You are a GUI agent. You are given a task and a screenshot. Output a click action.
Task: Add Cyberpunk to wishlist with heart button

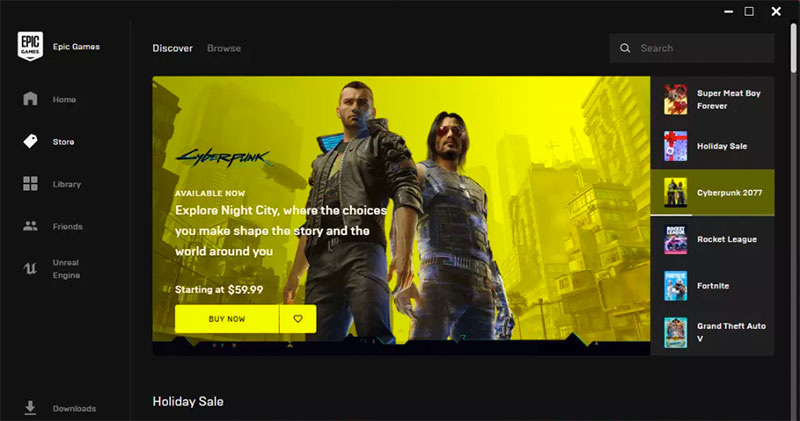click(298, 319)
